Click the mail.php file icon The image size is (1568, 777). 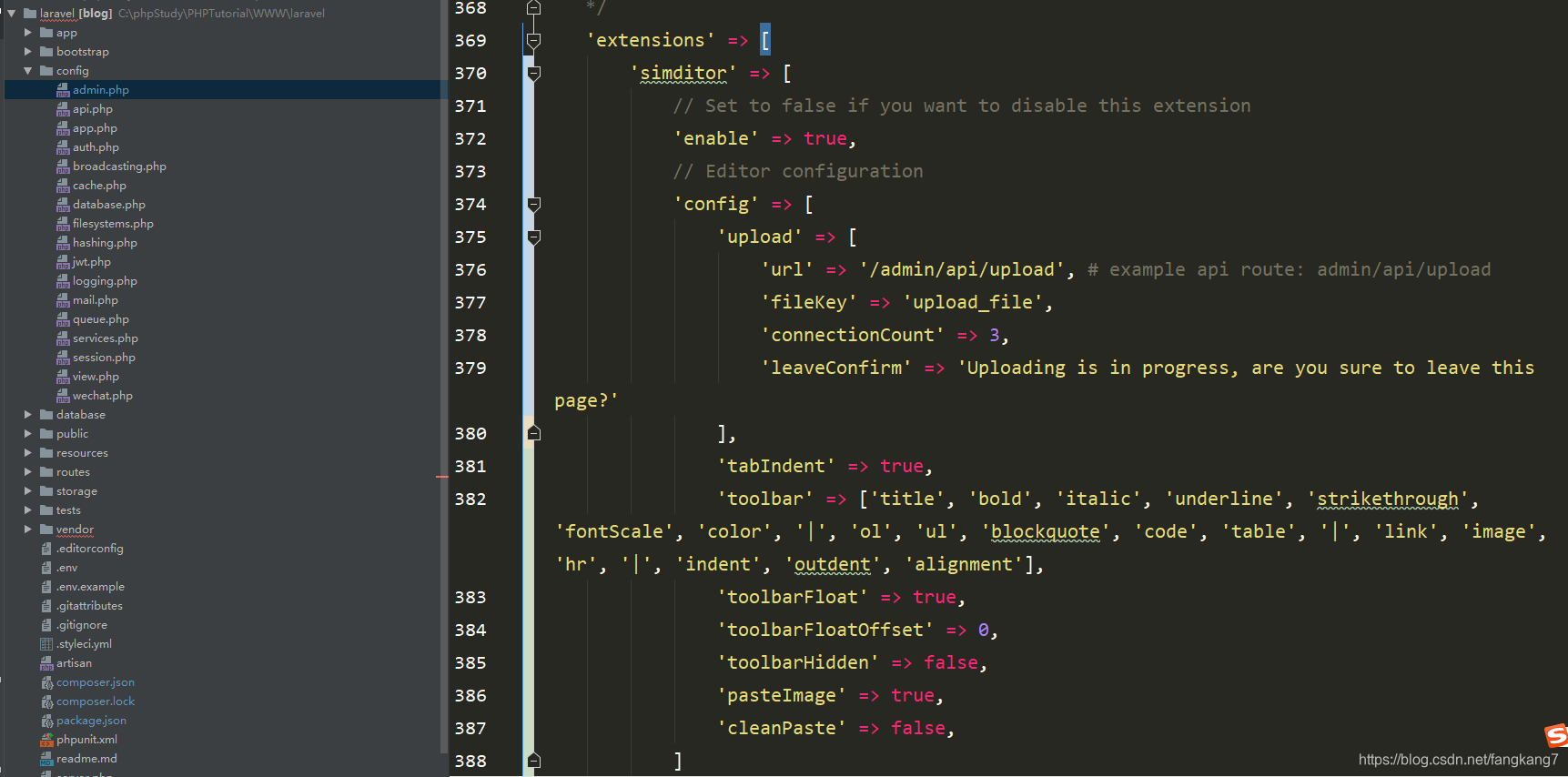click(63, 300)
